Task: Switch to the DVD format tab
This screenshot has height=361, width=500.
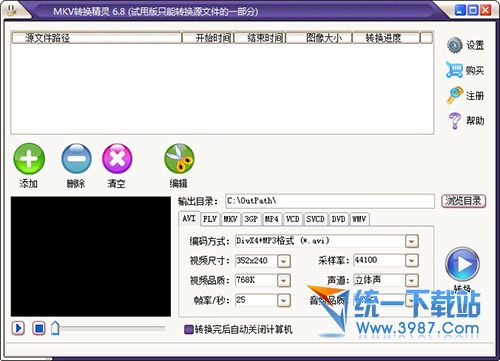Action: pyautogui.click(x=338, y=219)
